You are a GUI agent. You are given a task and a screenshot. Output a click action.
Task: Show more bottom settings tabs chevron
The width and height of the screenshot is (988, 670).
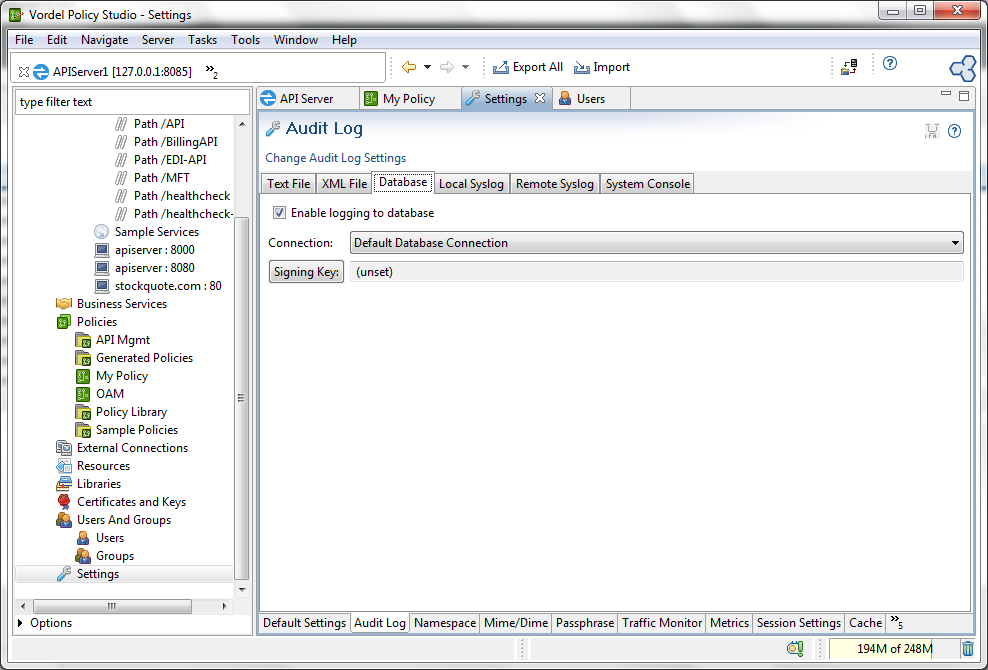[x=897, y=623]
